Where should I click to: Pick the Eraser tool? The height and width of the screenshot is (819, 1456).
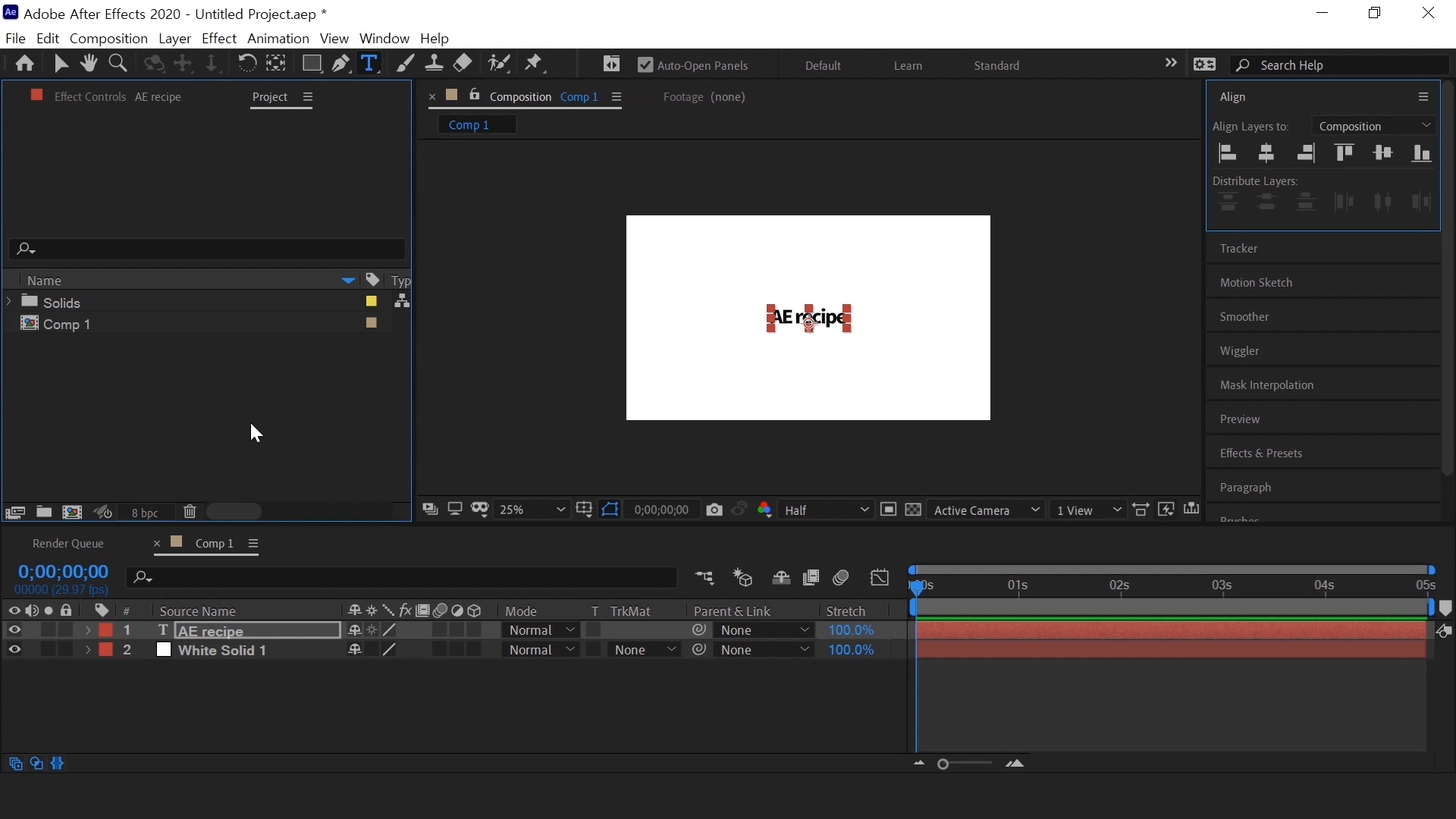(463, 64)
